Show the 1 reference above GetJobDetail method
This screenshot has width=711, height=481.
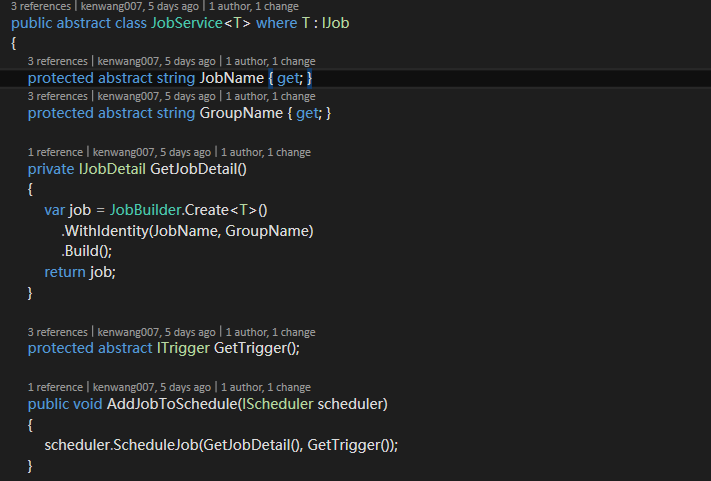55,152
